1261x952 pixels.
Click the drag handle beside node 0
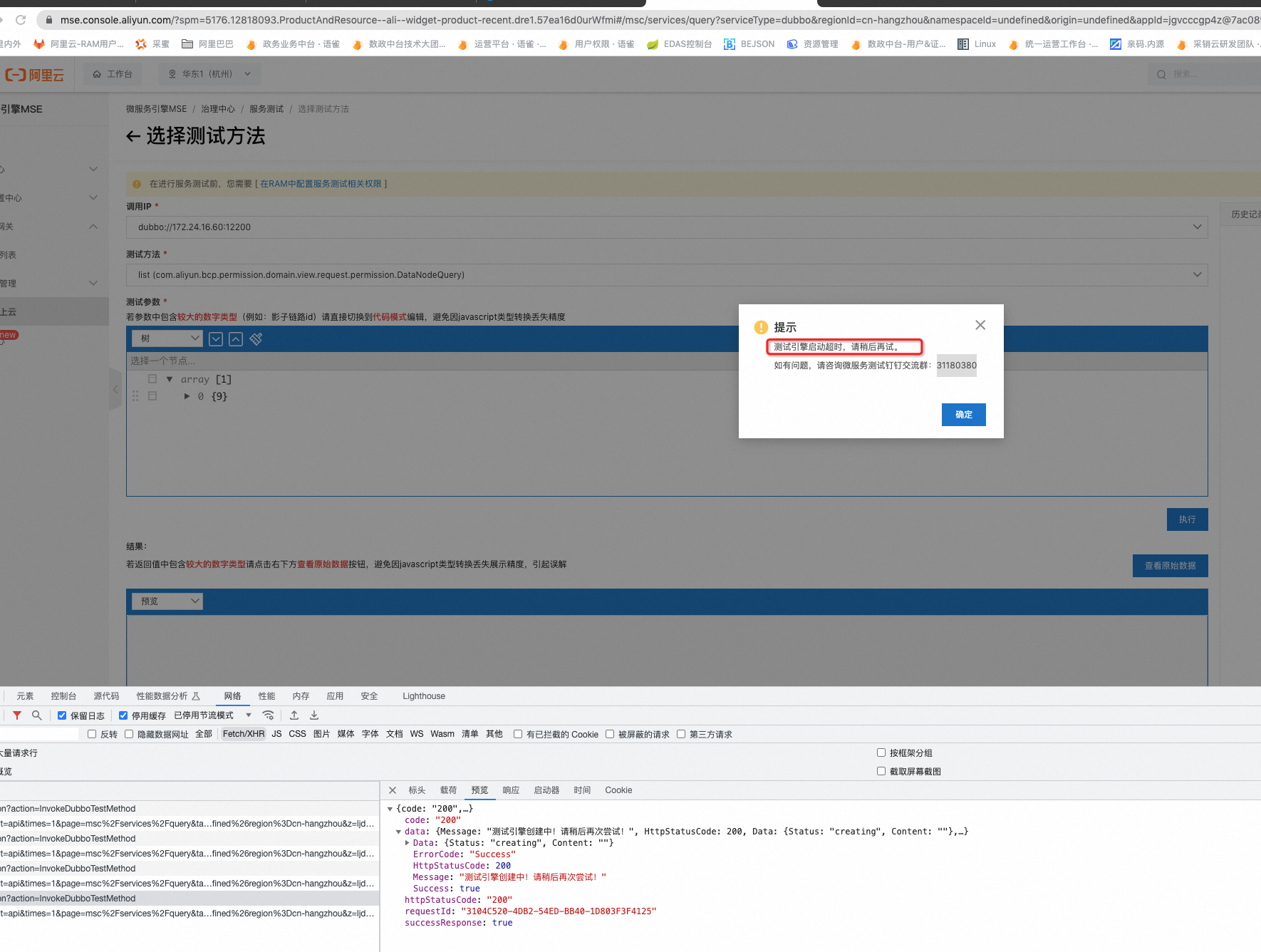point(135,396)
